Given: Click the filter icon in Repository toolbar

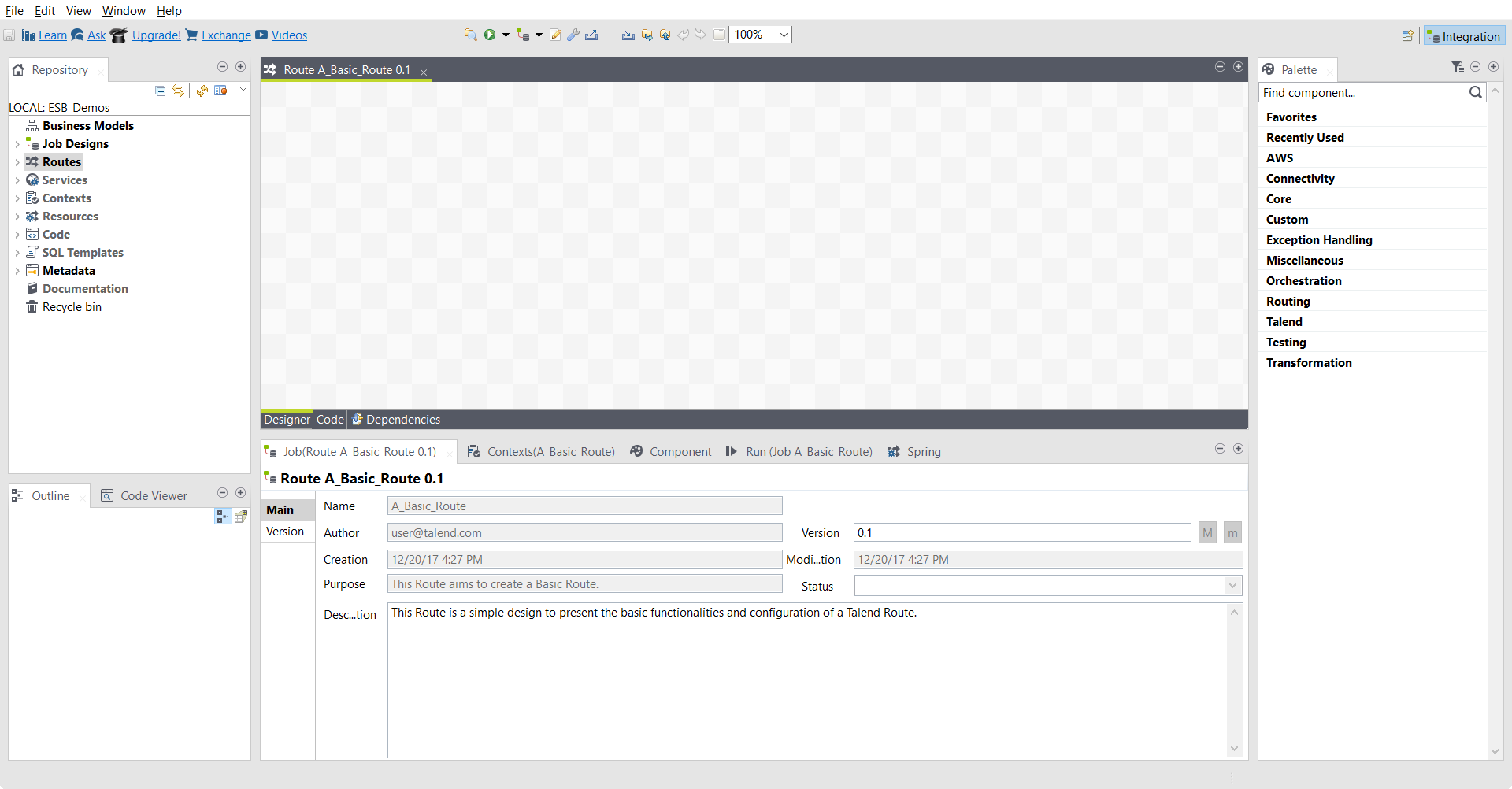Looking at the screenshot, I should point(220,91).
